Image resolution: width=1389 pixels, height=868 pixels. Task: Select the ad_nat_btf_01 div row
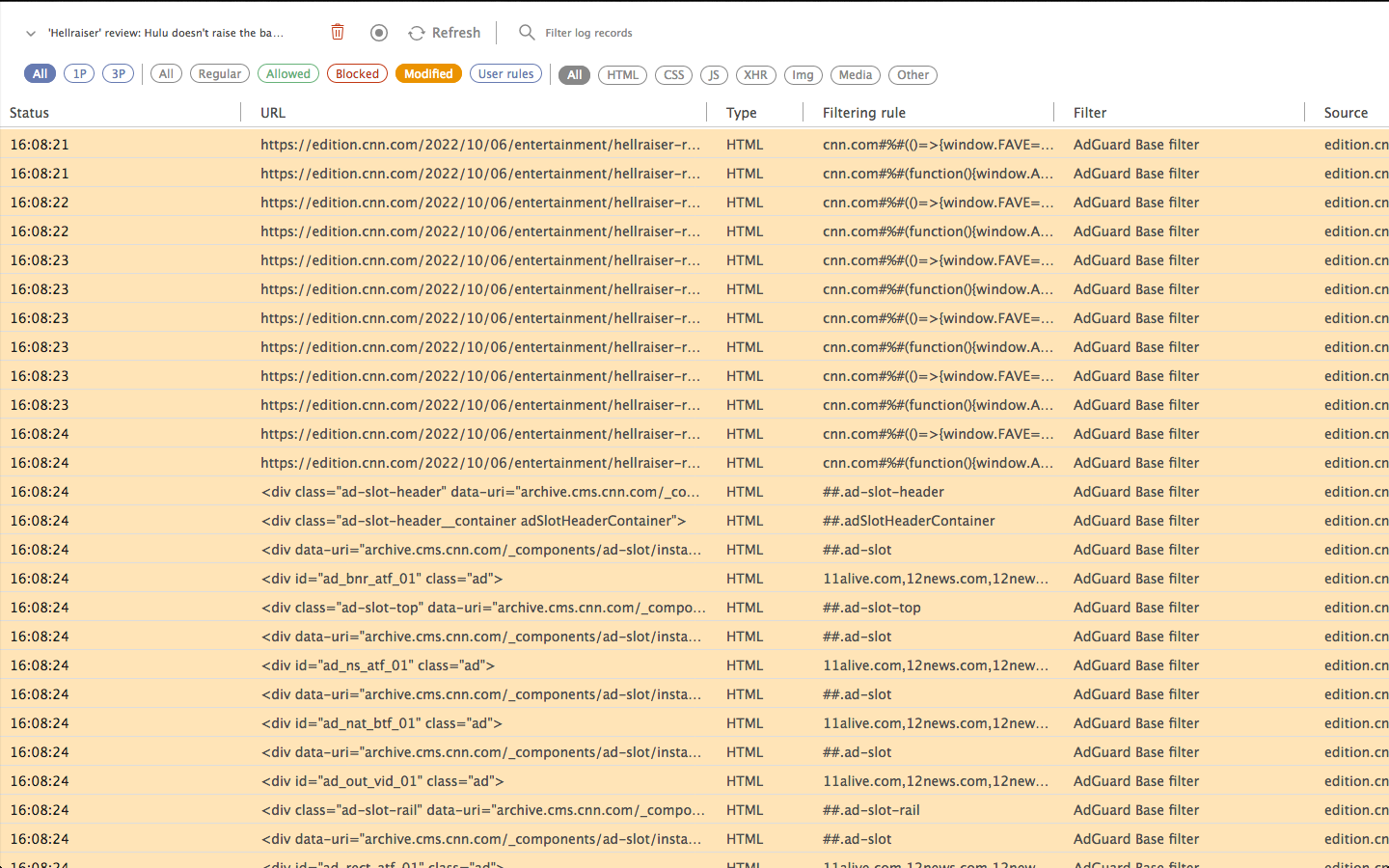point(694,722)
